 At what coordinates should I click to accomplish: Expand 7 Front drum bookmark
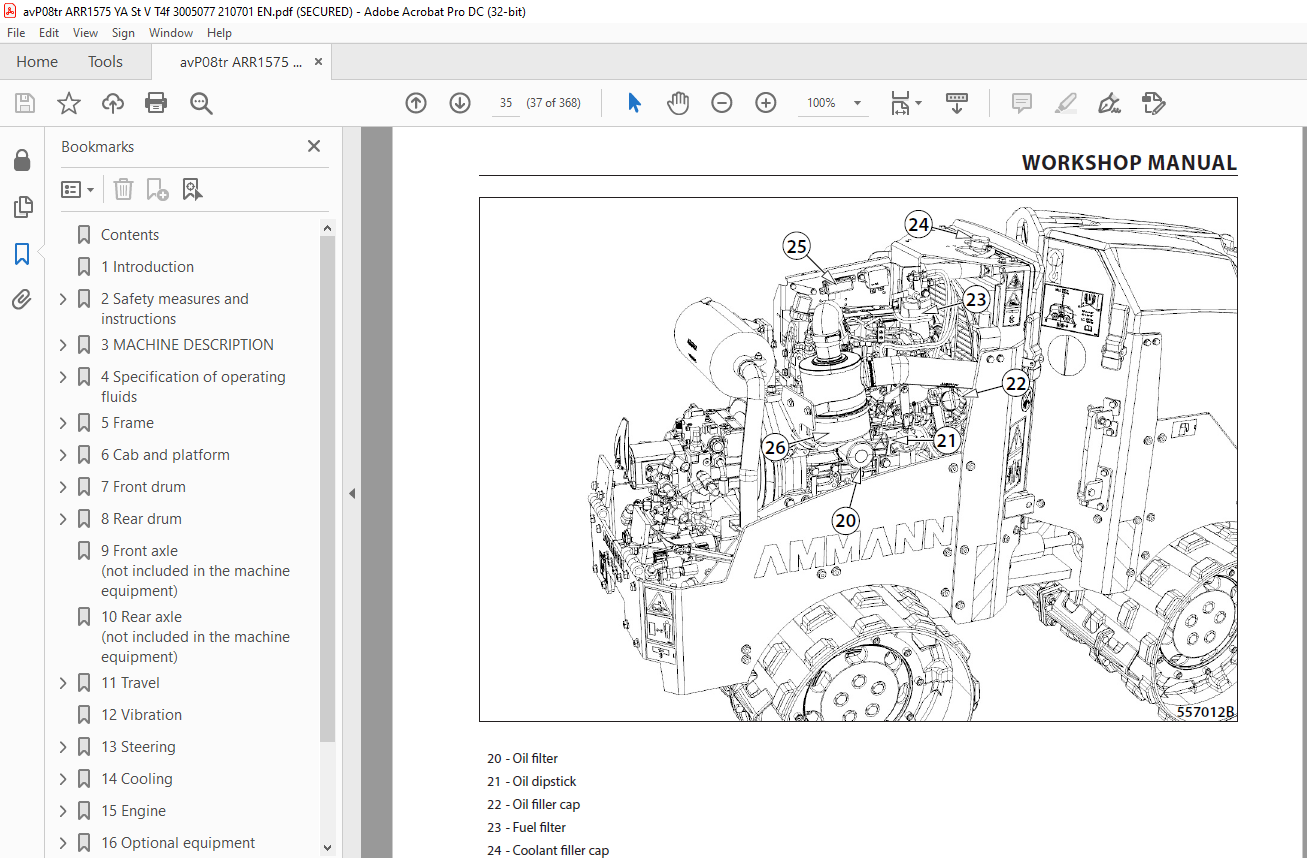pos(63,487)
